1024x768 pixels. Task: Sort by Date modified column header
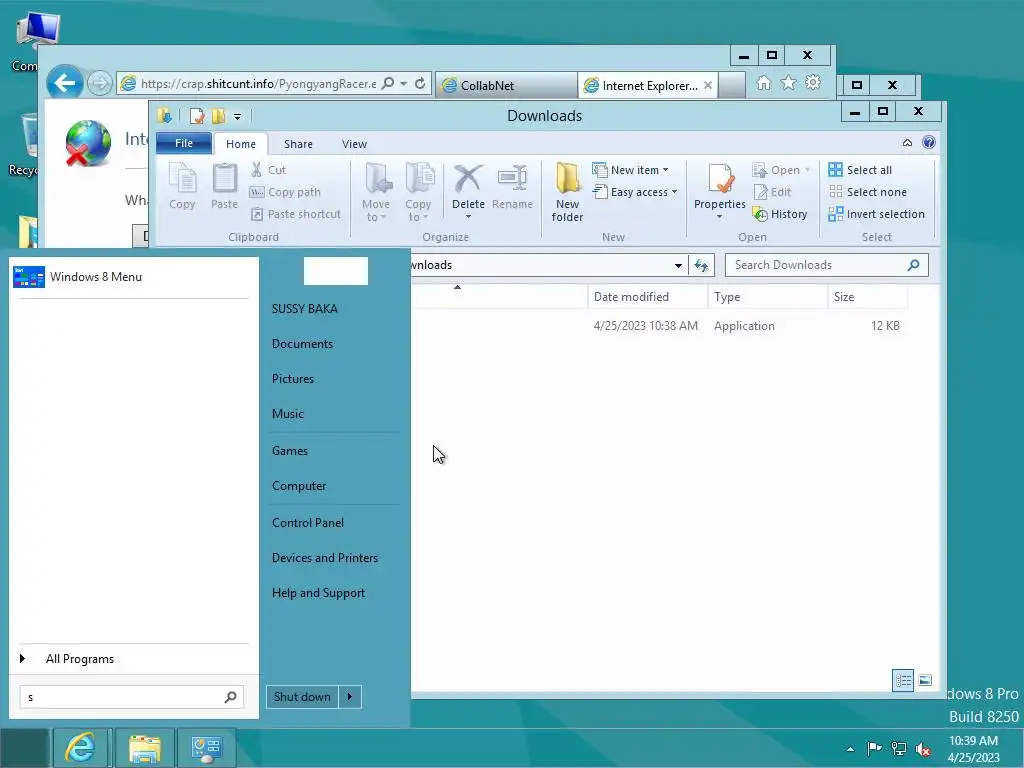[648, 296]
